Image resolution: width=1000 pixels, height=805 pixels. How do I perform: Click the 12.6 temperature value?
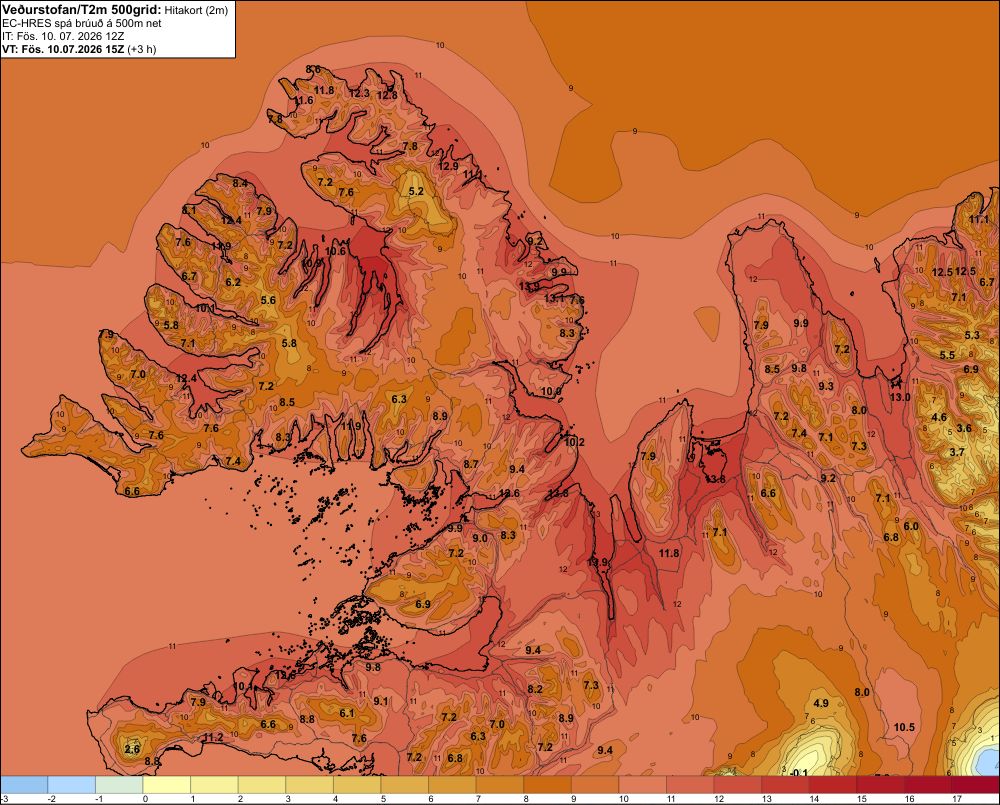point(285,675)
